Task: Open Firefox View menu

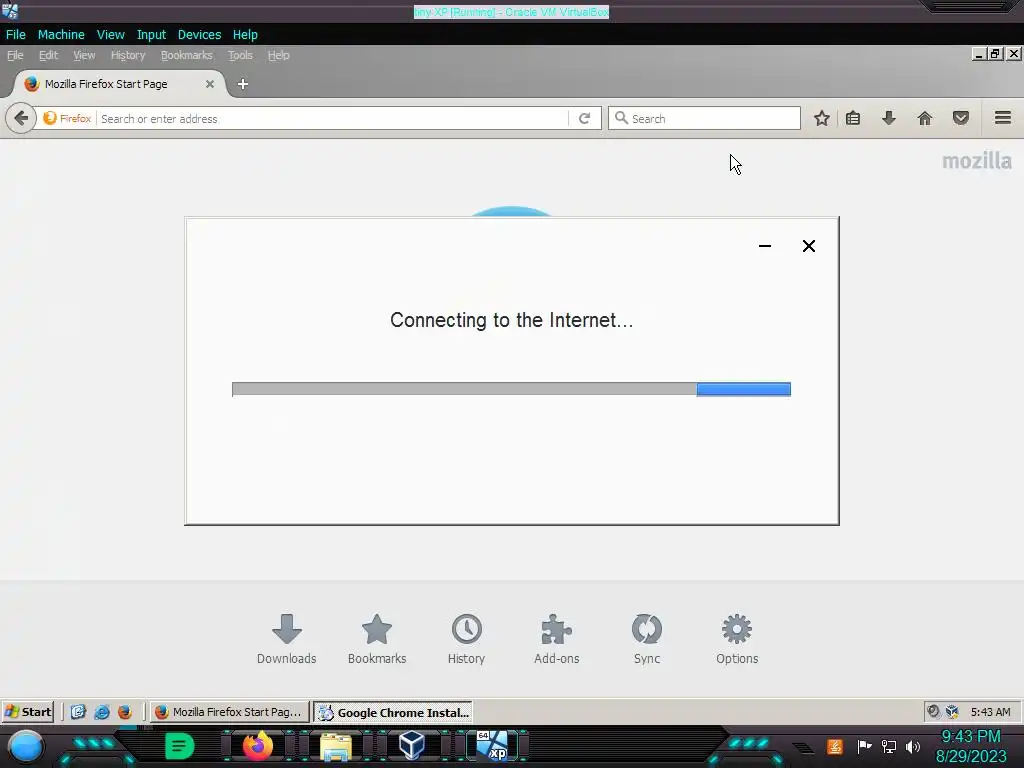Action: coord(84,56)
